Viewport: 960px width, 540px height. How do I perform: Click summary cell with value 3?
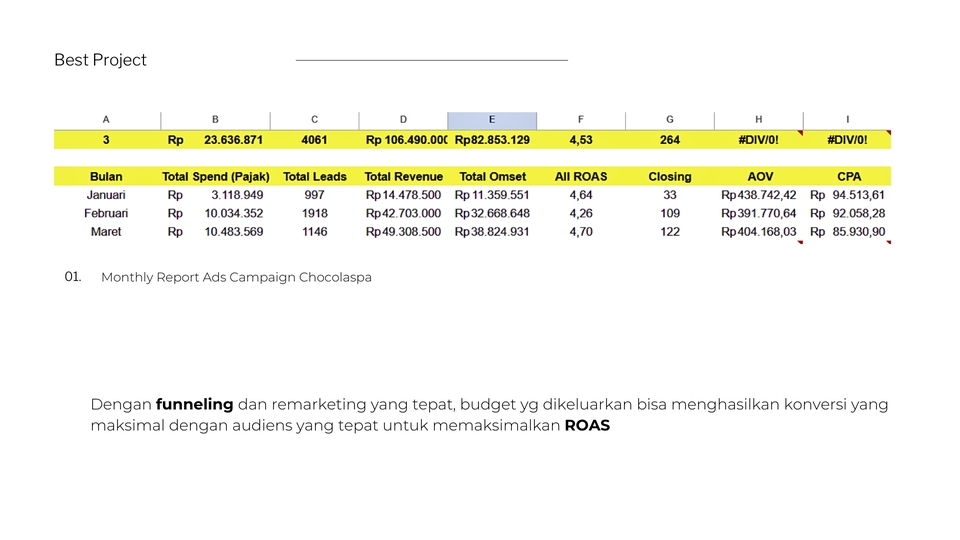[x=107, y=140]
